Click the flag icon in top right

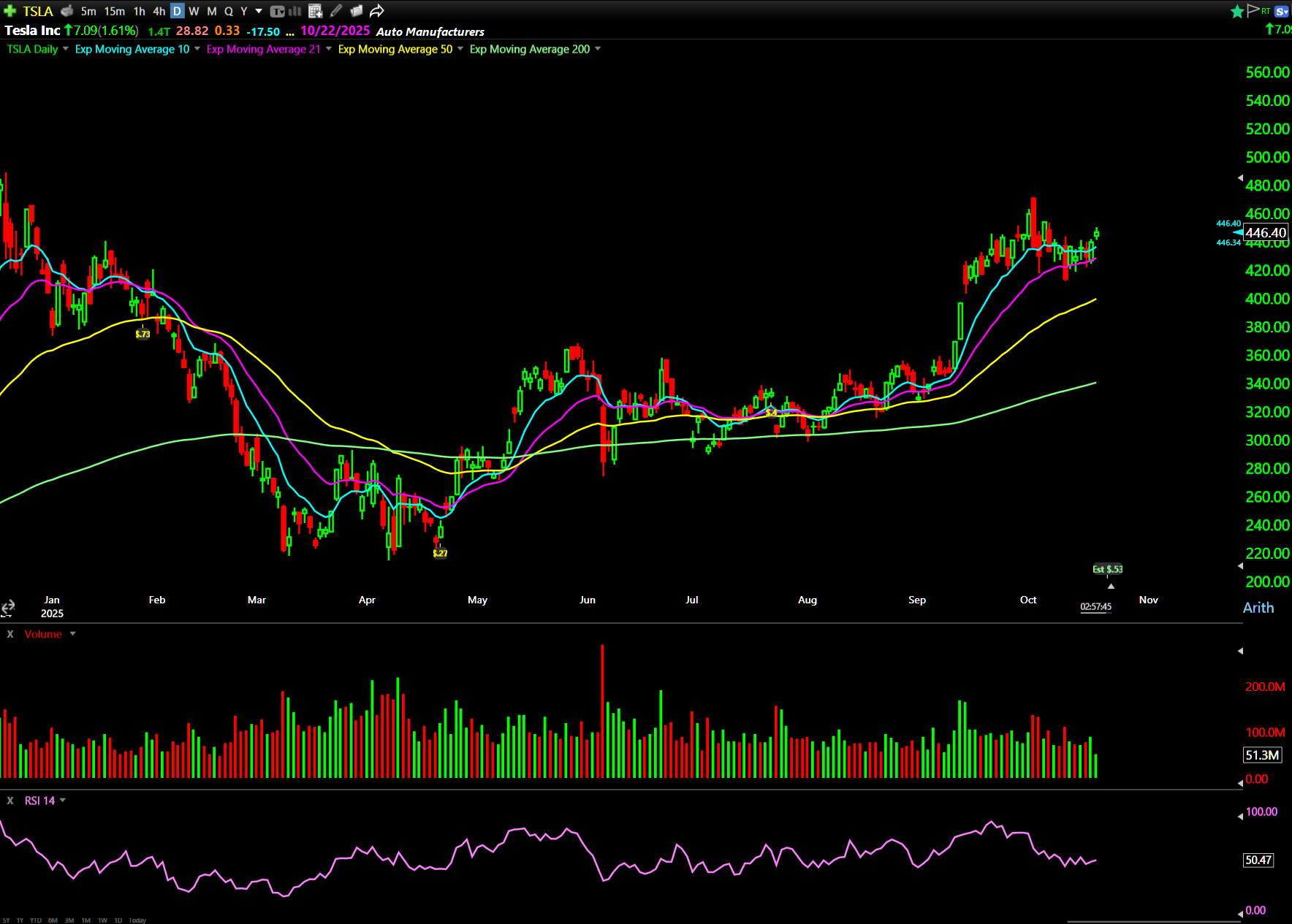[1253, 10]
